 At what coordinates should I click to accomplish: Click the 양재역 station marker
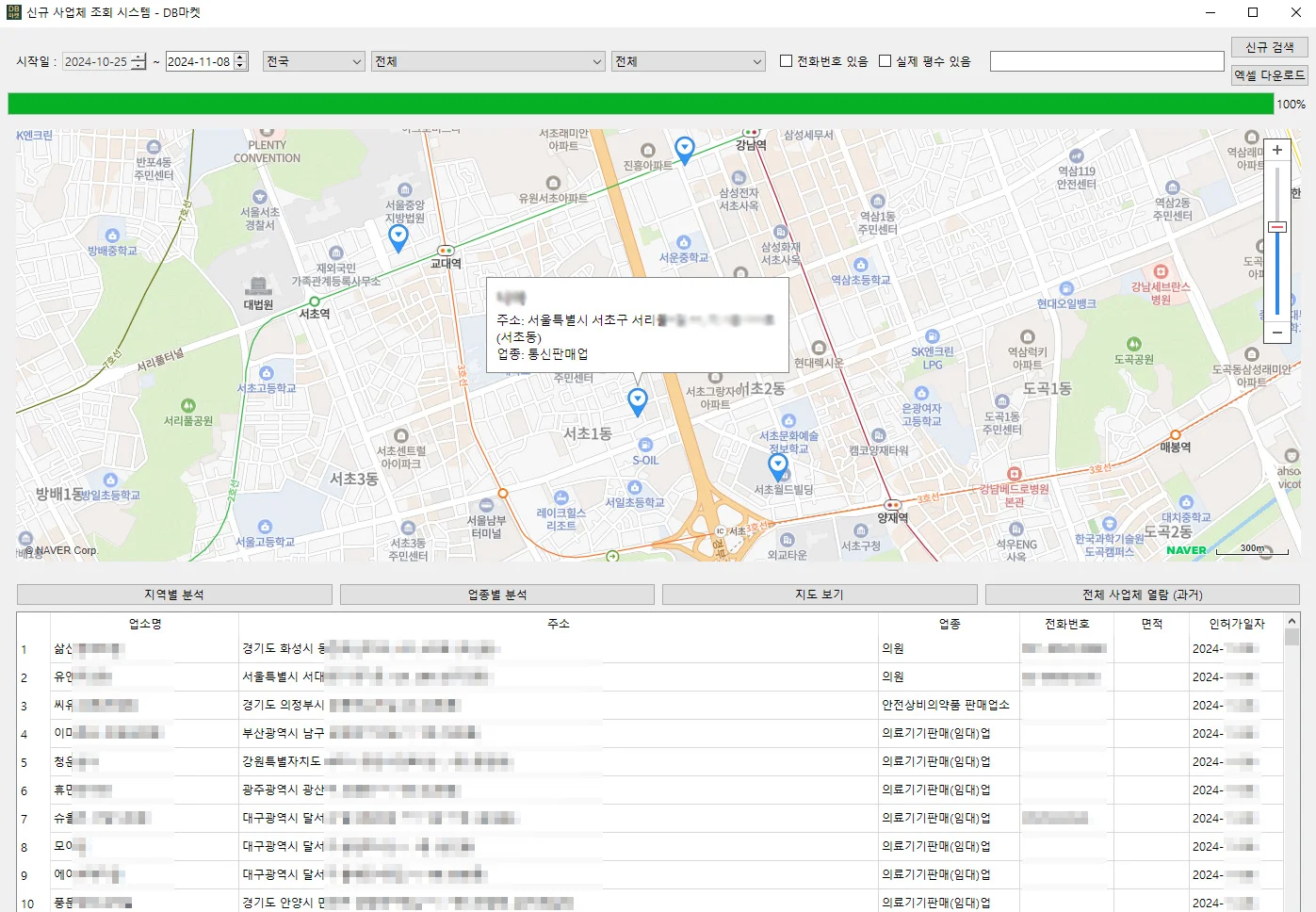(x=892, y=505)
